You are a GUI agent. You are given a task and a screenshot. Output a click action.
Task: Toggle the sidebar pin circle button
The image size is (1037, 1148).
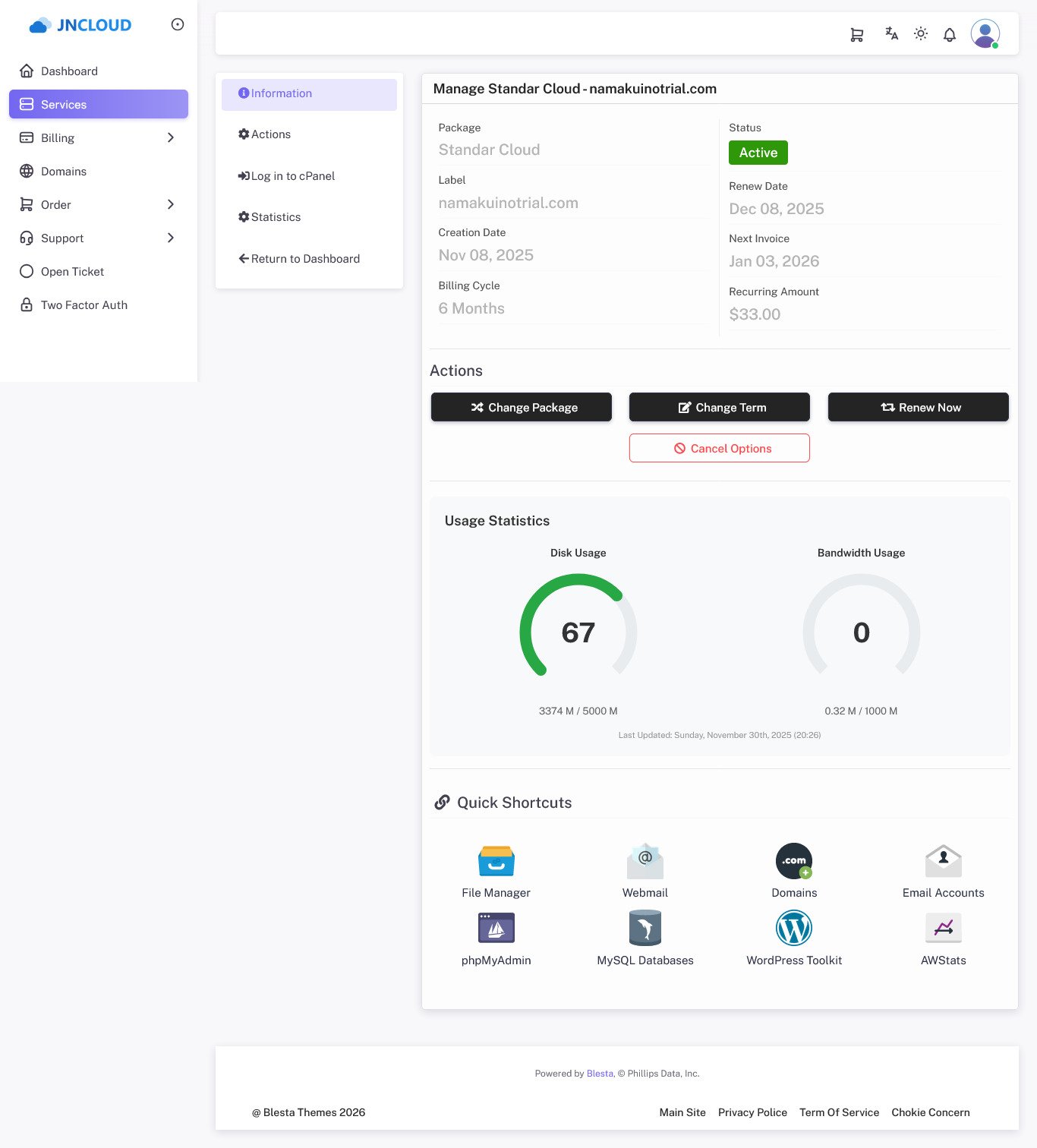(178, 24)
